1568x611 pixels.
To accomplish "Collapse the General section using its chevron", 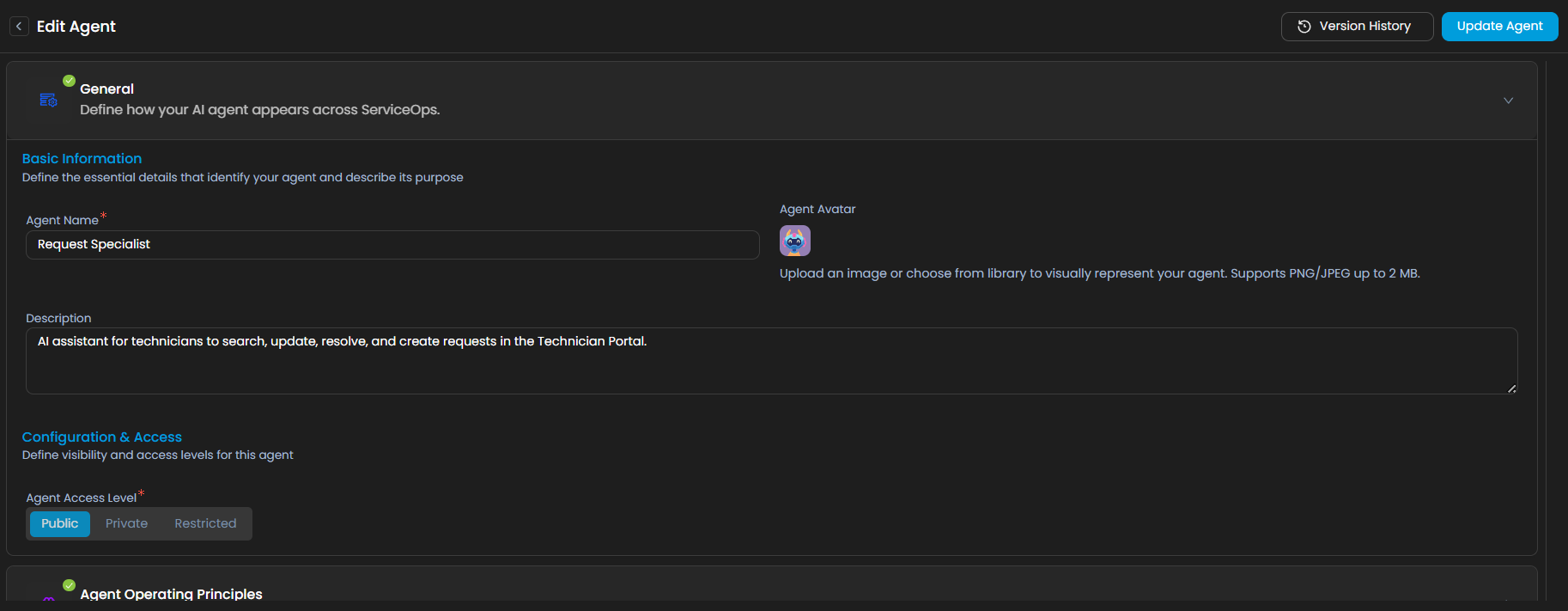I will pyautogui.click(x=1508, y=101).
